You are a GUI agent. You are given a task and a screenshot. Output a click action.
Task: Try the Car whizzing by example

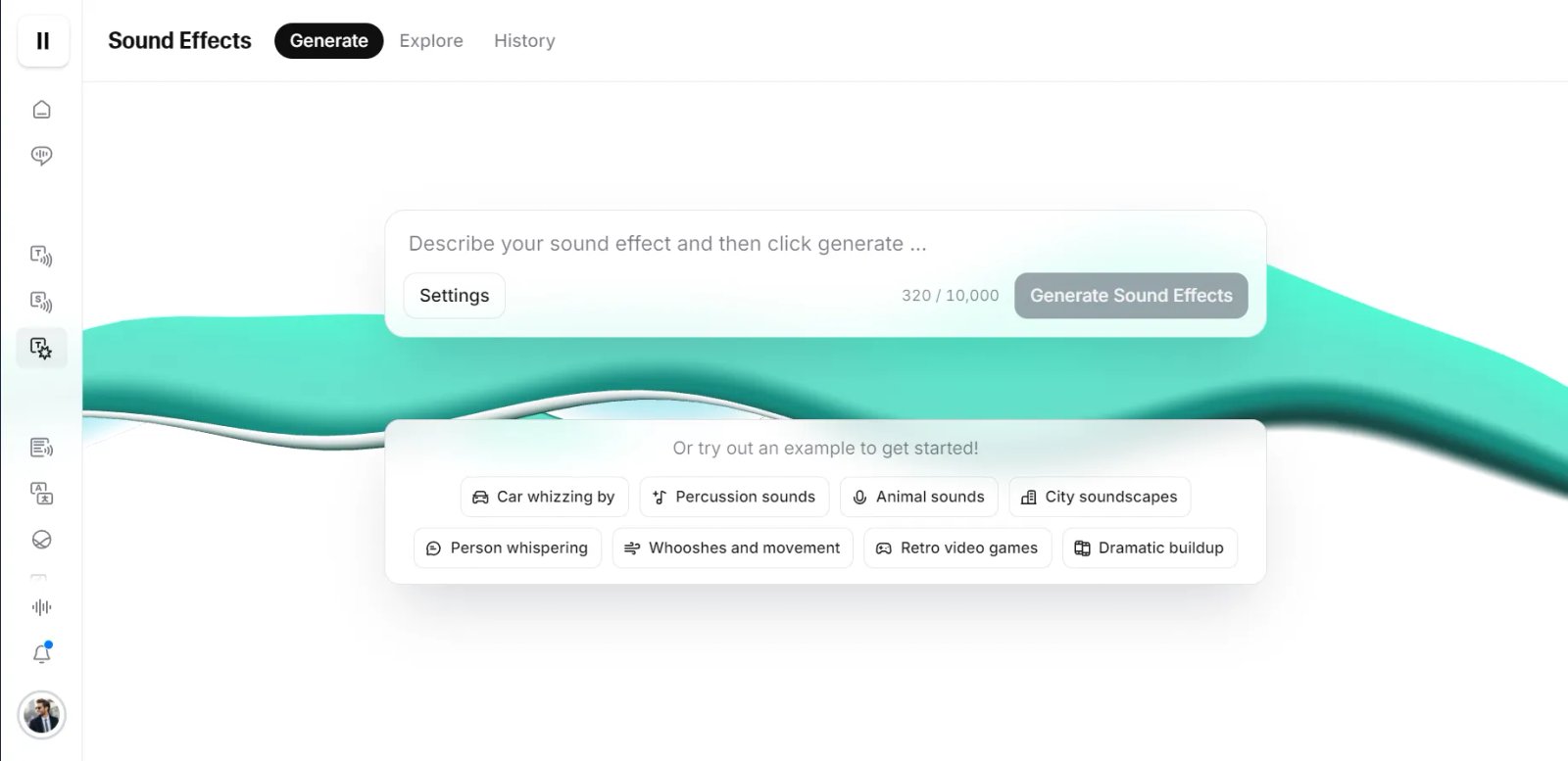coord(544,497)
